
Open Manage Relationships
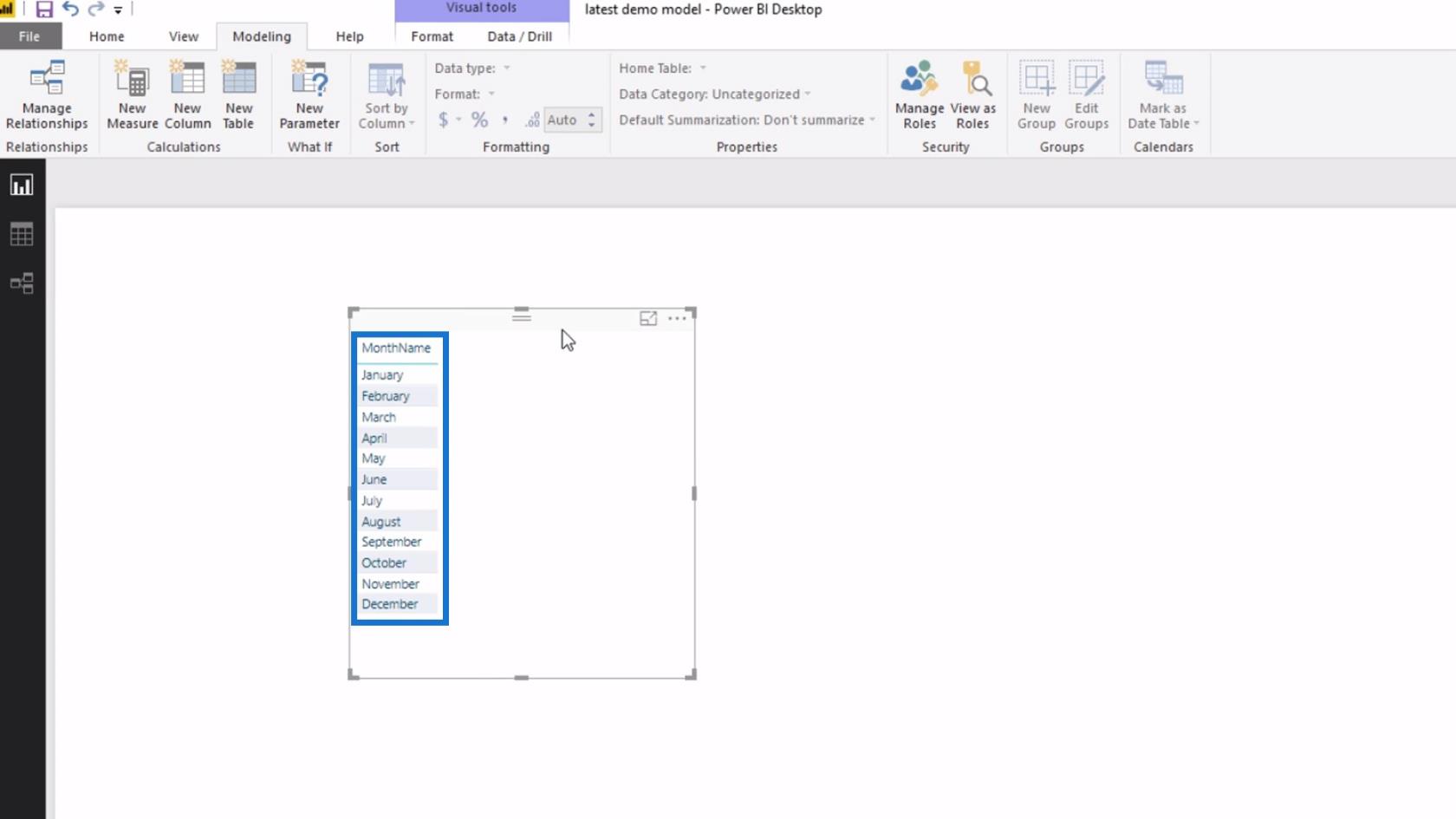[x=47, y=95]
